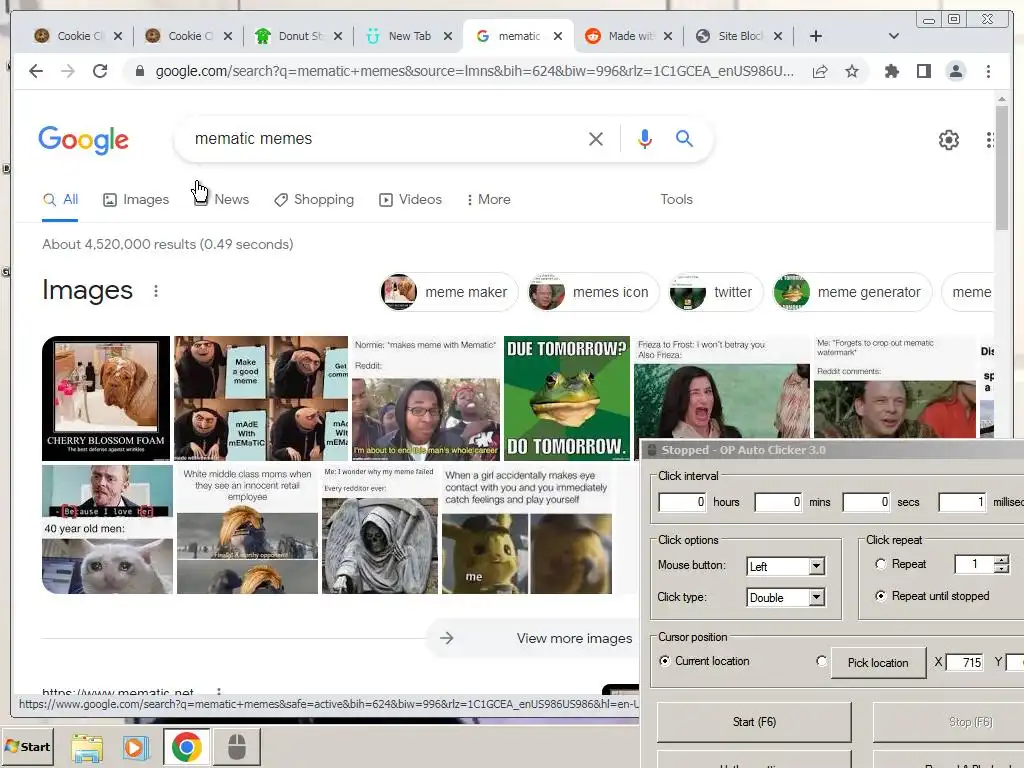The width and height of the screenshot is (1024, 768).
Task: Bookmark this page with the star icon
Action: click(x=852, y=71)
